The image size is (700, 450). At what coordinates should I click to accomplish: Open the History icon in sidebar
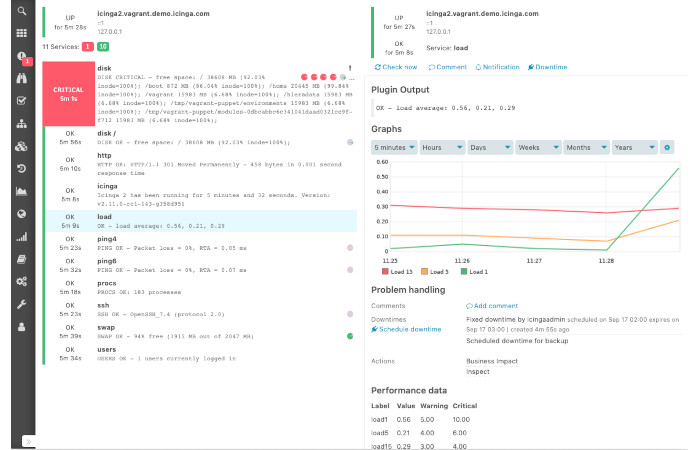[21, 169]
